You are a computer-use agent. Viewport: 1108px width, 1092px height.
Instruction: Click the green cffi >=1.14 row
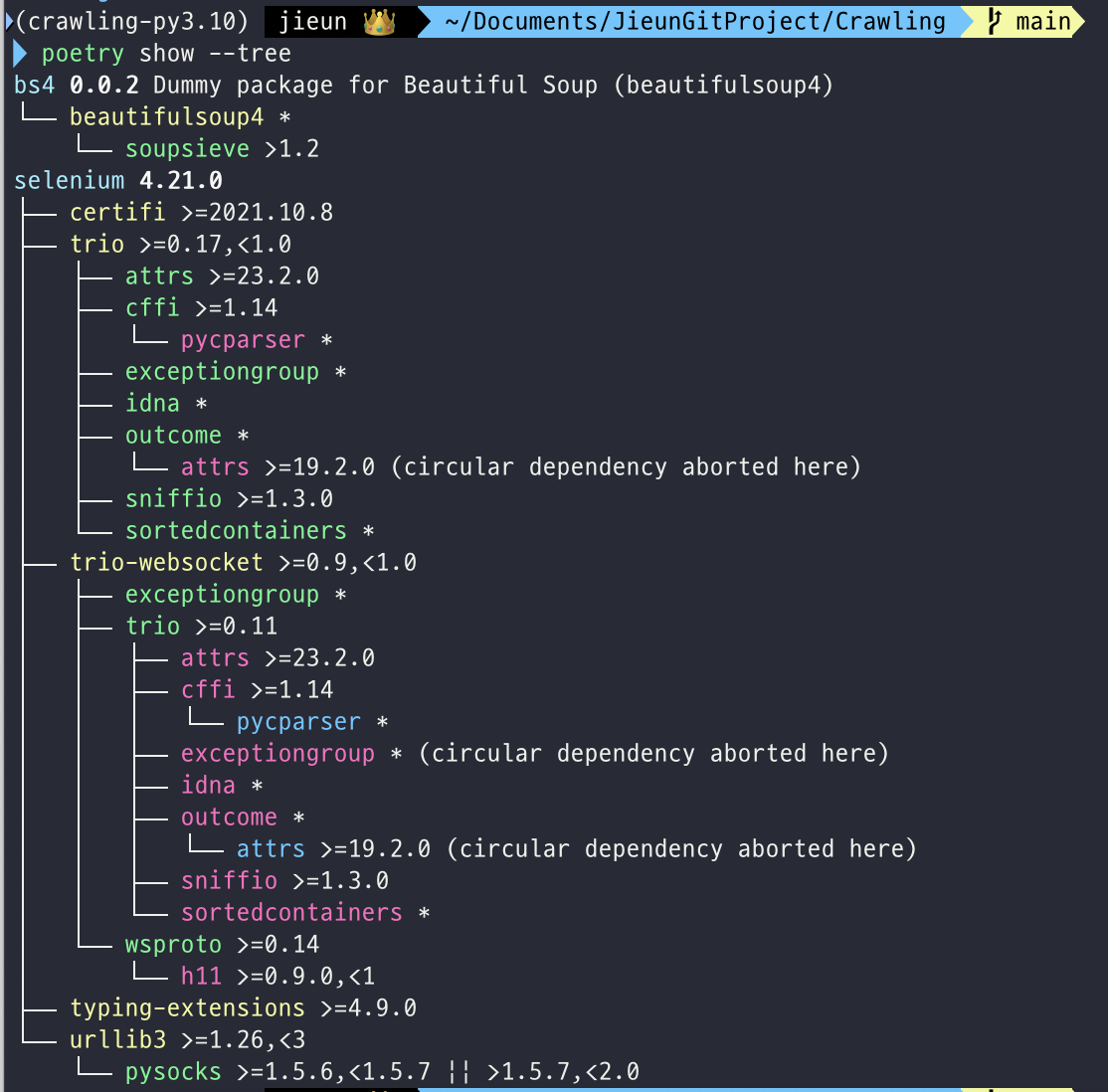pyautogui.click(x=201, y=308)
